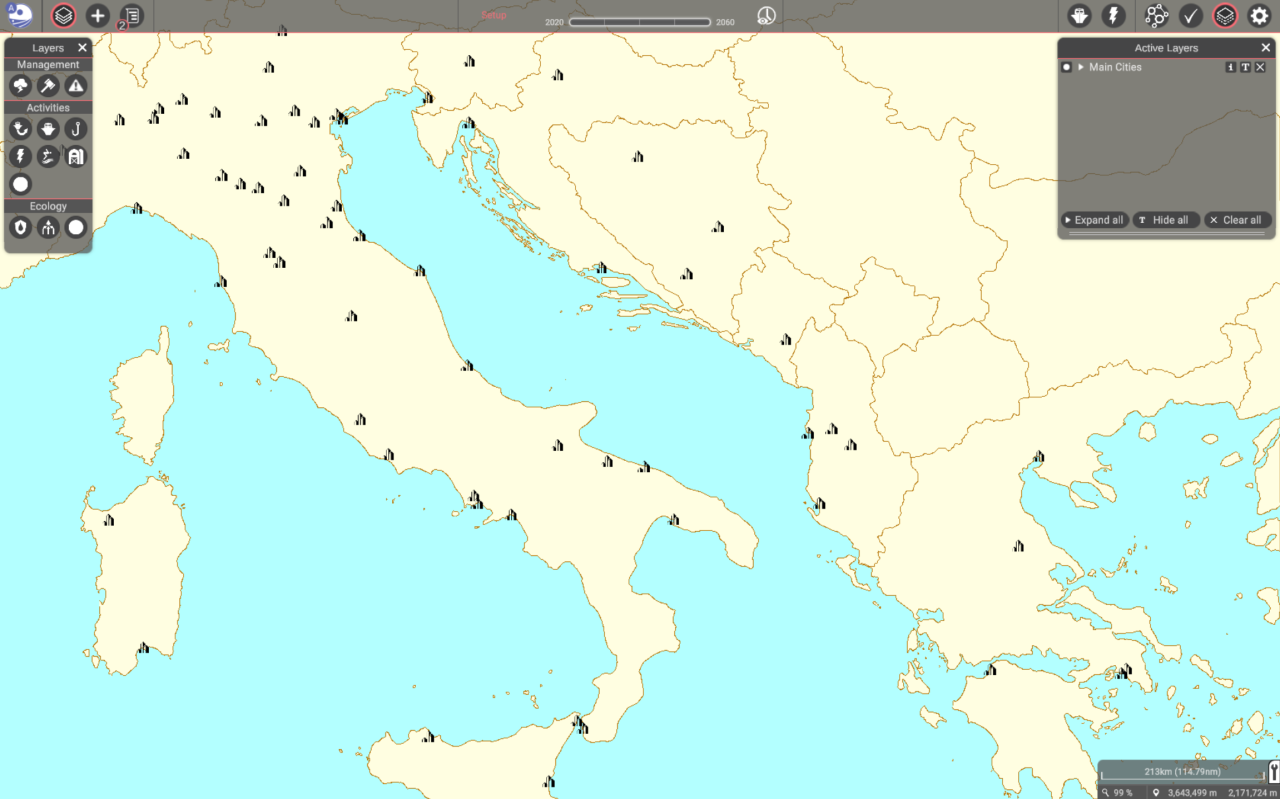Open the fishing hook activities layer
The image size is (1280, 799).
(76, 129)
